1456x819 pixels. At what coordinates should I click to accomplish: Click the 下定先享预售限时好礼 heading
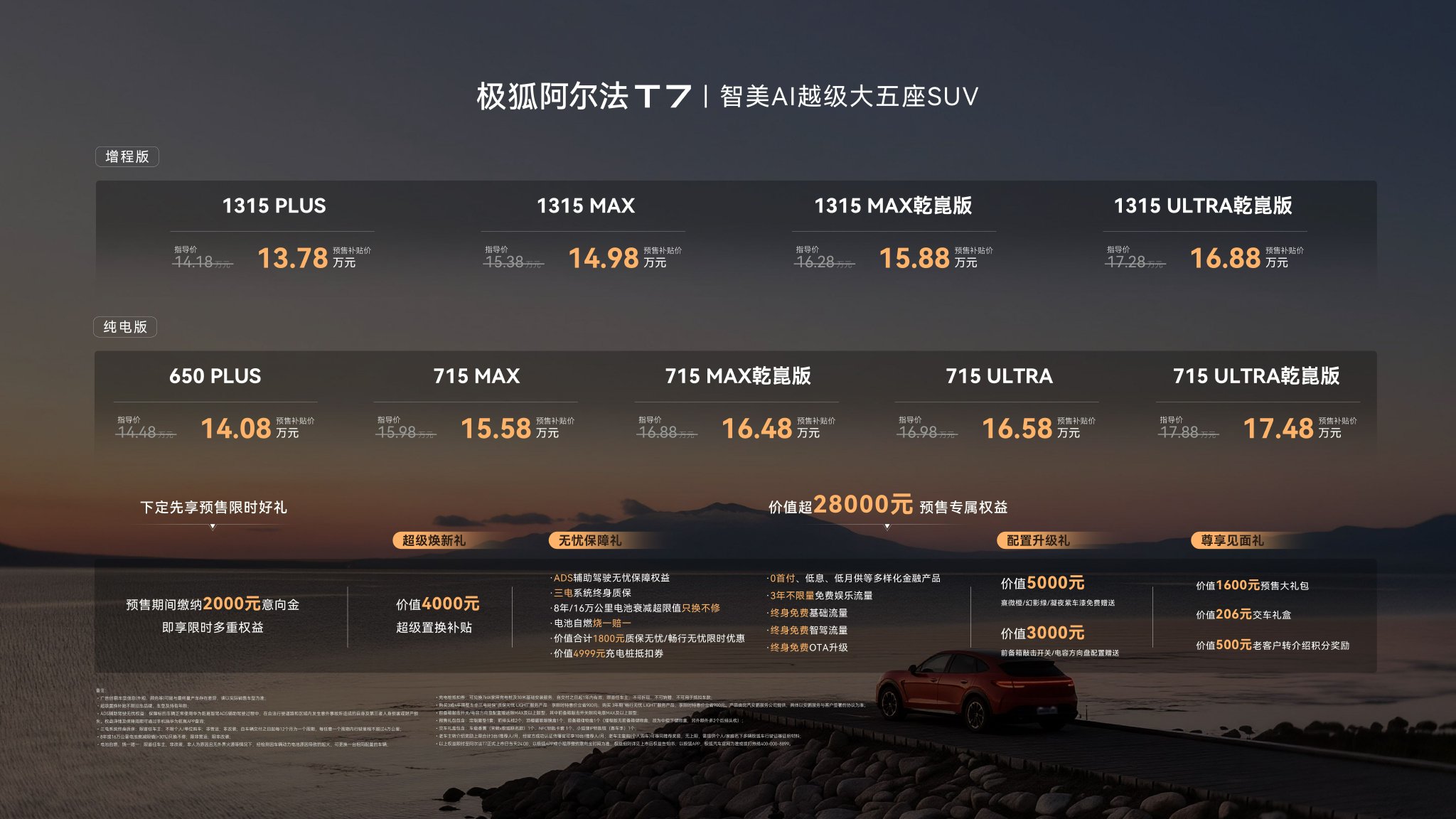(213, 507)
